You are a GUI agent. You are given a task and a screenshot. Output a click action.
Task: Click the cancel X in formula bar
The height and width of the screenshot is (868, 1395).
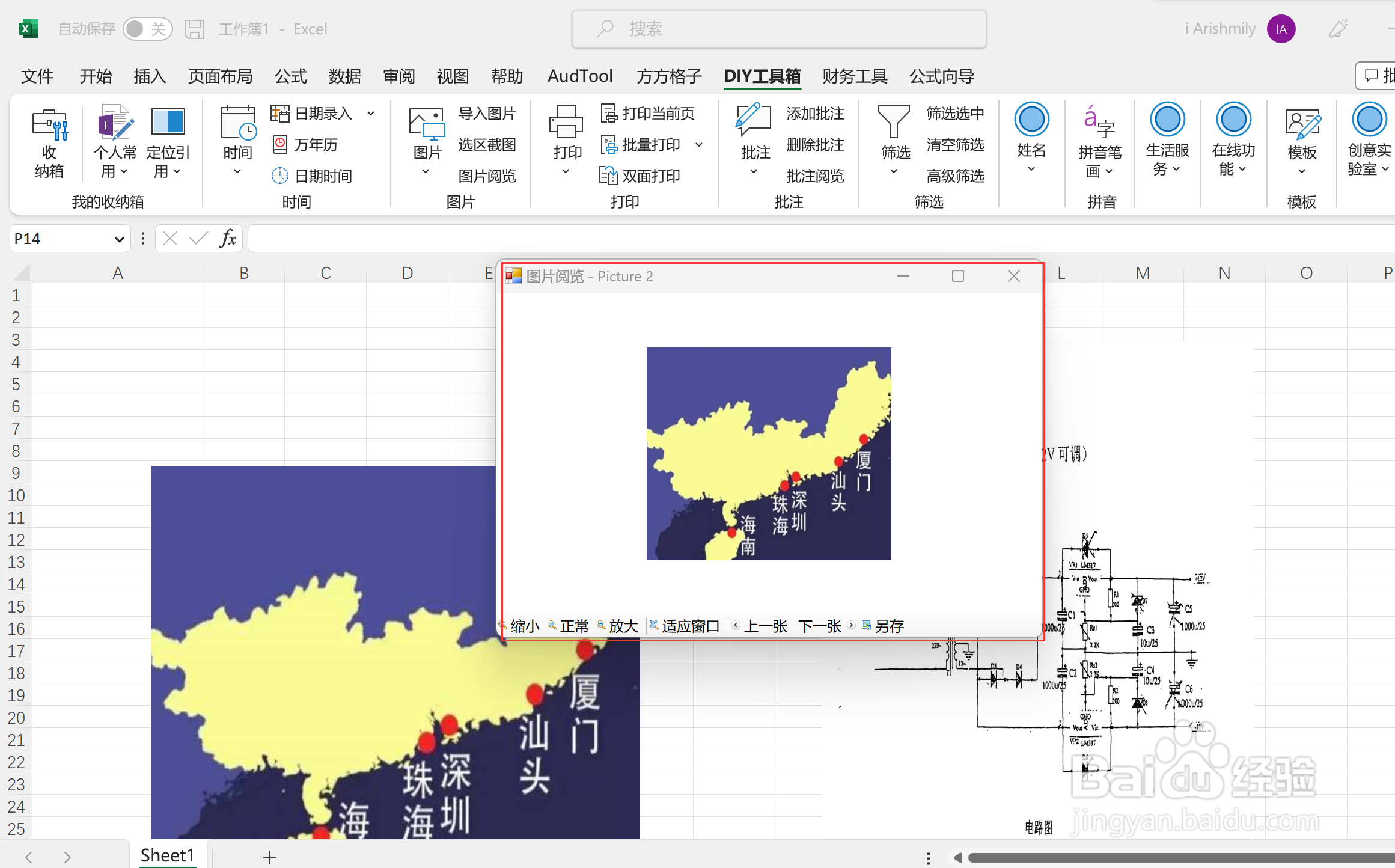pyautogui.click(x=170, y=239)
